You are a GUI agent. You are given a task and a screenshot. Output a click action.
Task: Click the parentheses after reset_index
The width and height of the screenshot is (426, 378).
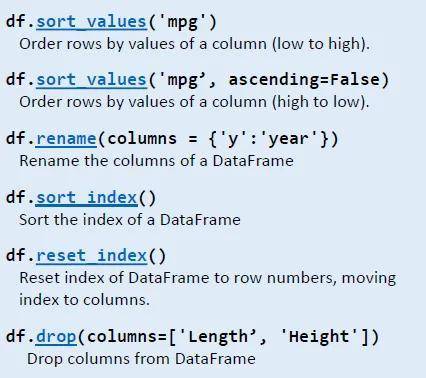[x=157, y=256]
